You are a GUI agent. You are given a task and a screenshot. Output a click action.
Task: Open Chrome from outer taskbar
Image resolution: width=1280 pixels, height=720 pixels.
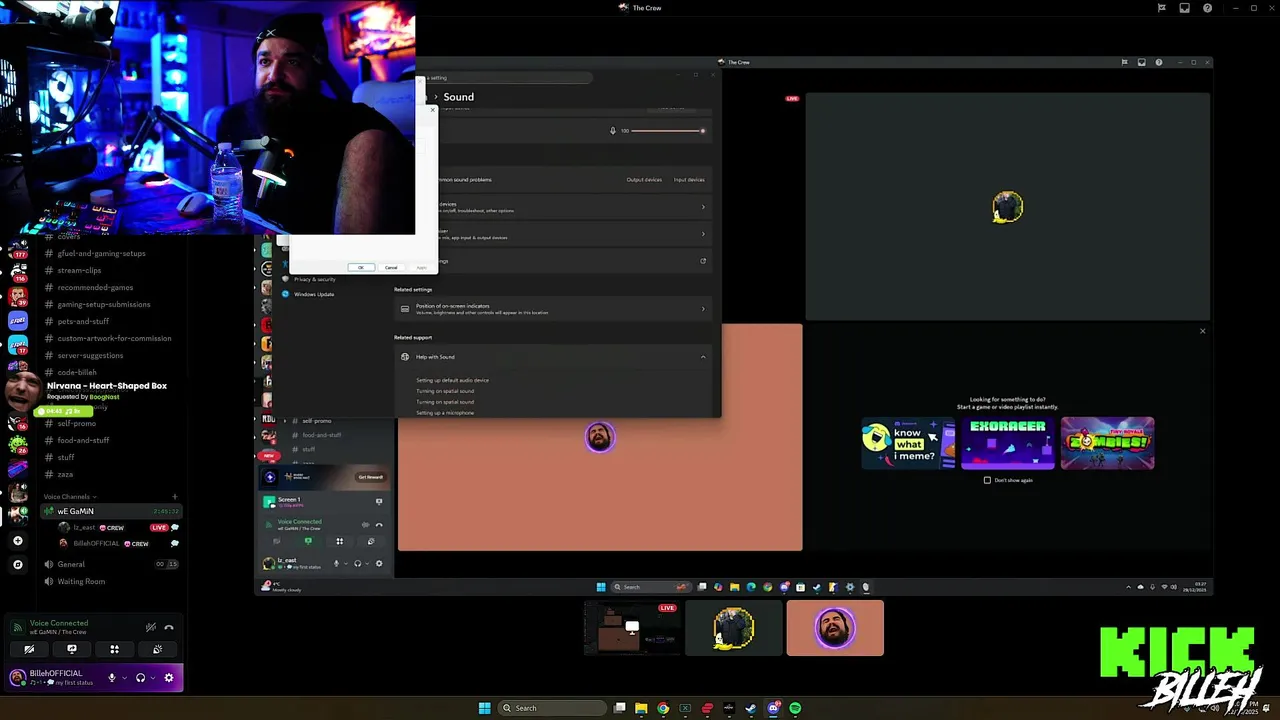tap(663, 708)
